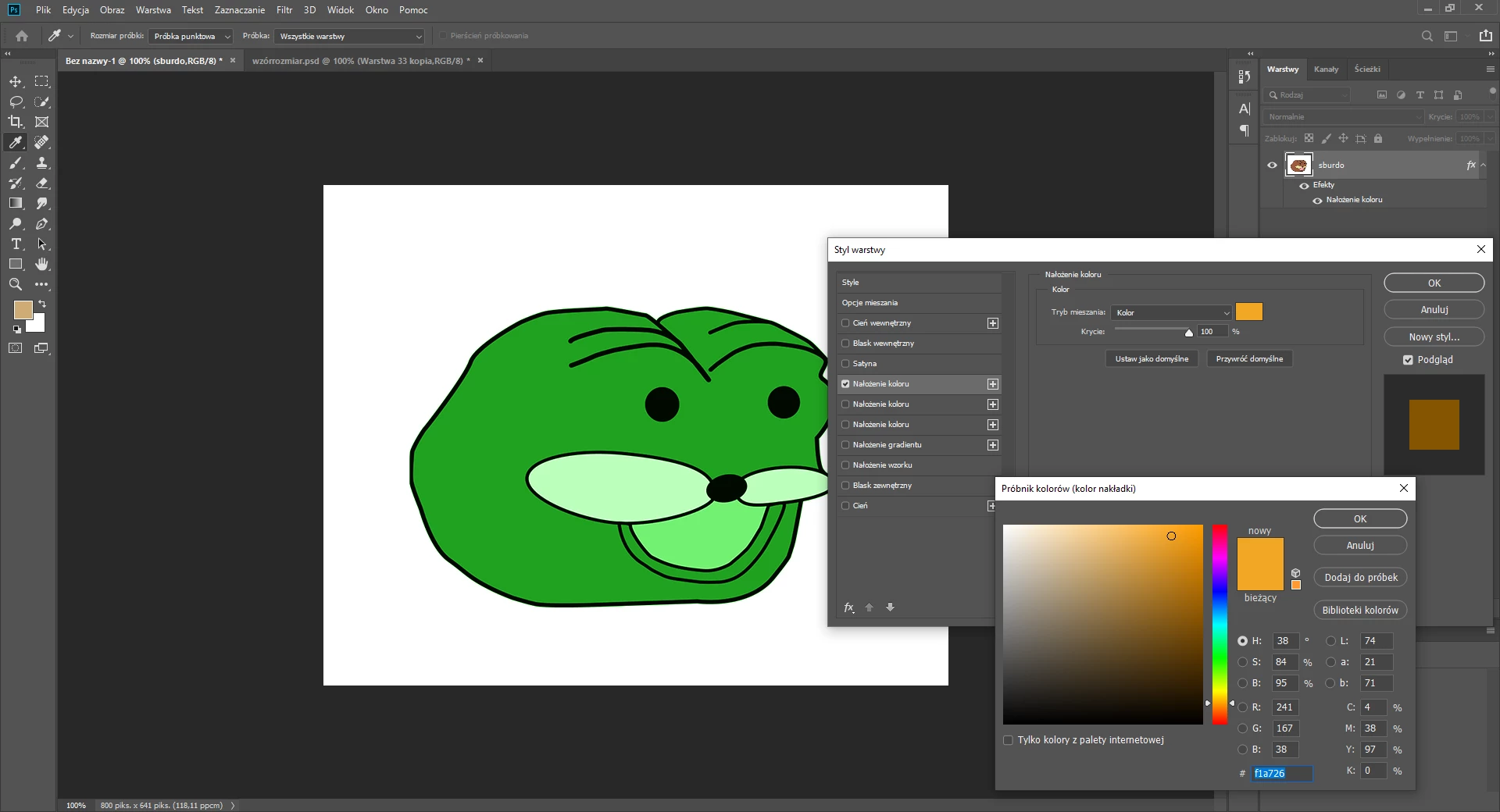Switch to the Kanały tab
The height and width of the screenshot is (812, 1500).
[x=1326, y=69]
